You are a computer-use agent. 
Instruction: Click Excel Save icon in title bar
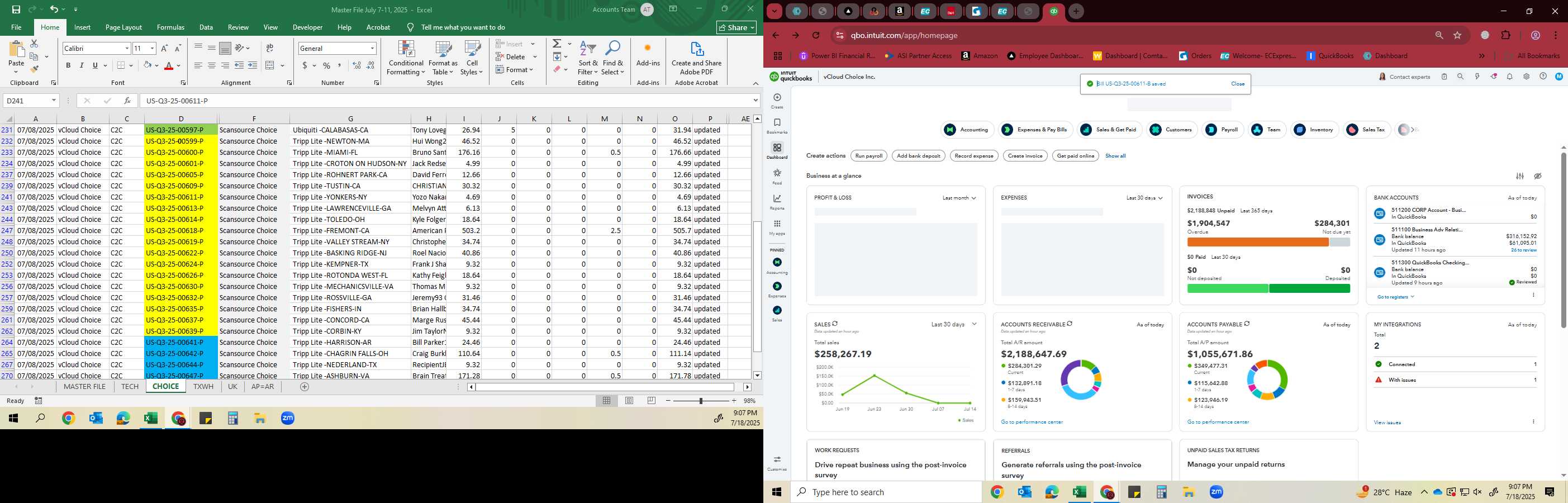[16, 9]
